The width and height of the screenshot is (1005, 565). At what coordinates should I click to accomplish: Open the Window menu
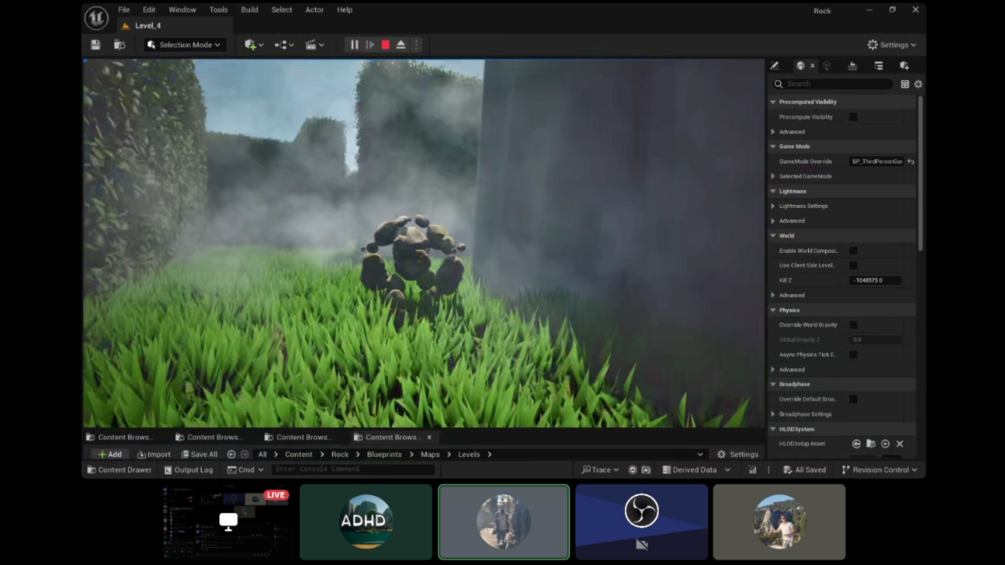(x=182, y=10)
